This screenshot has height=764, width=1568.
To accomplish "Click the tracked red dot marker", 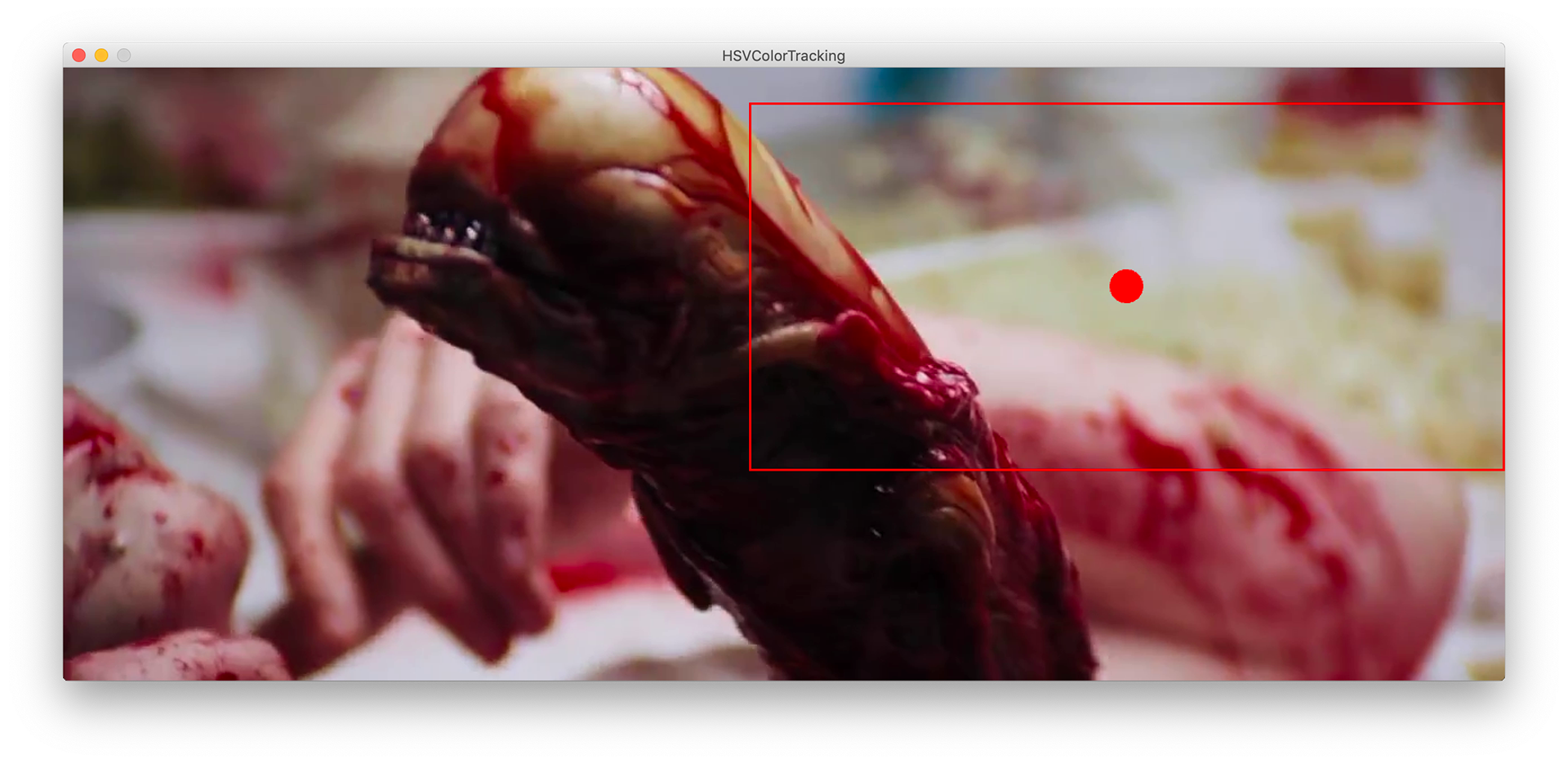I will coord(1126,286).
